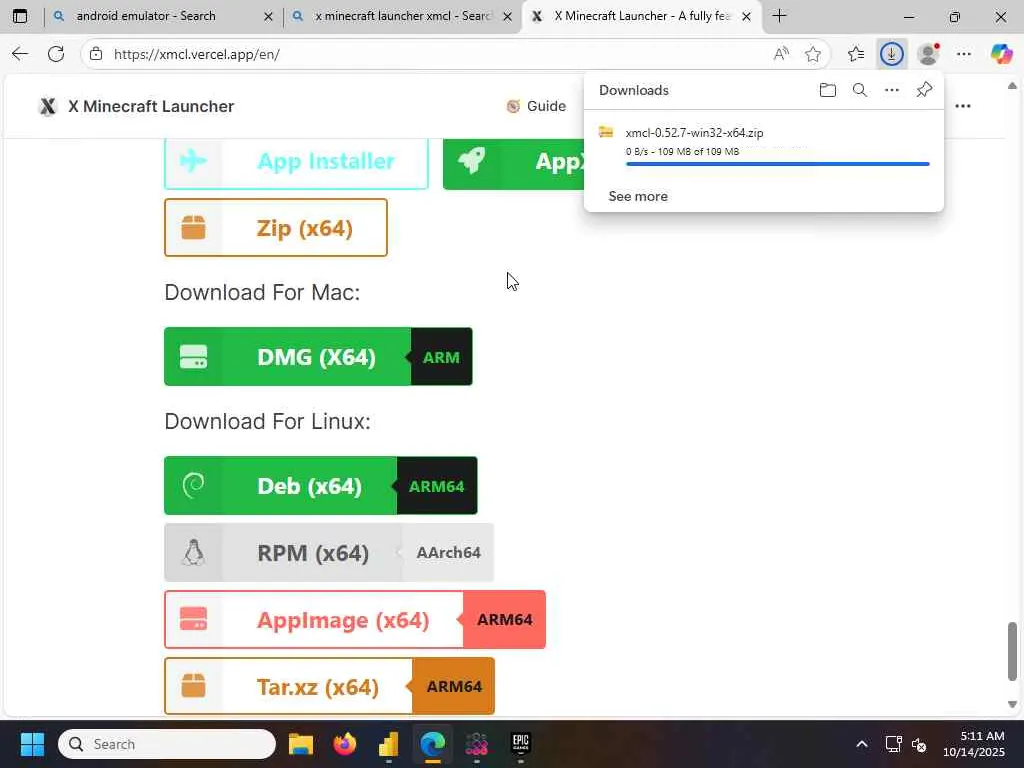Image resolution: width=1024 pixels, height=768 pixels.
Task: Pin the Downloads panel
Action: 924,90
